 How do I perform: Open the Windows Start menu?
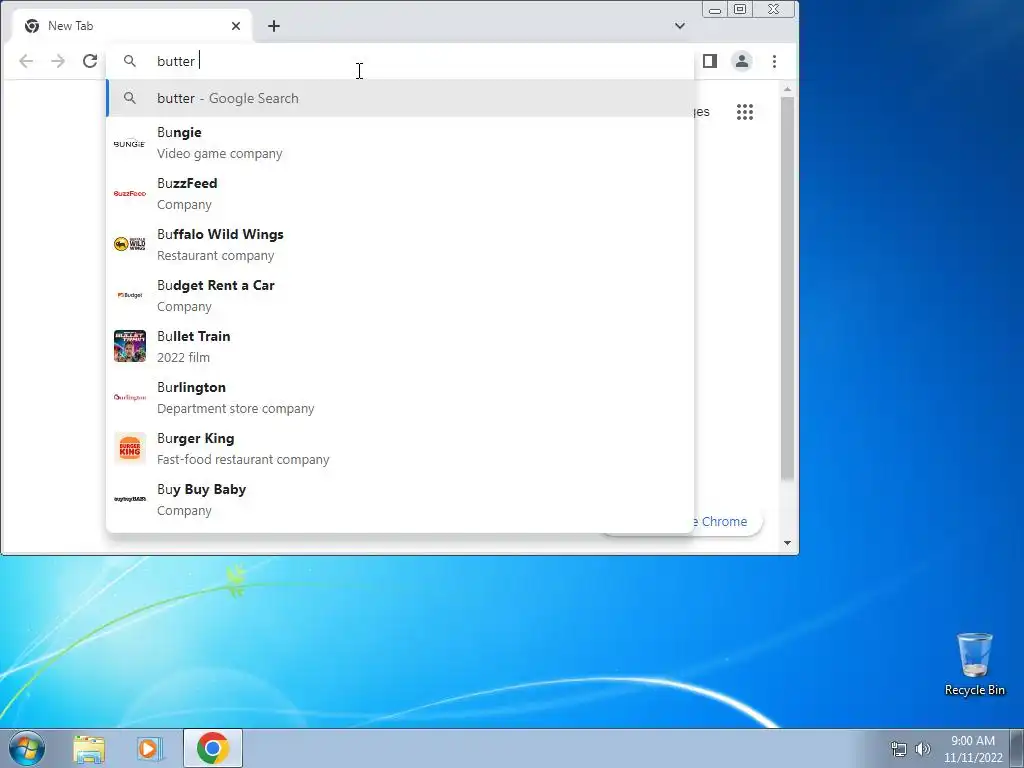tap(26, 748)
